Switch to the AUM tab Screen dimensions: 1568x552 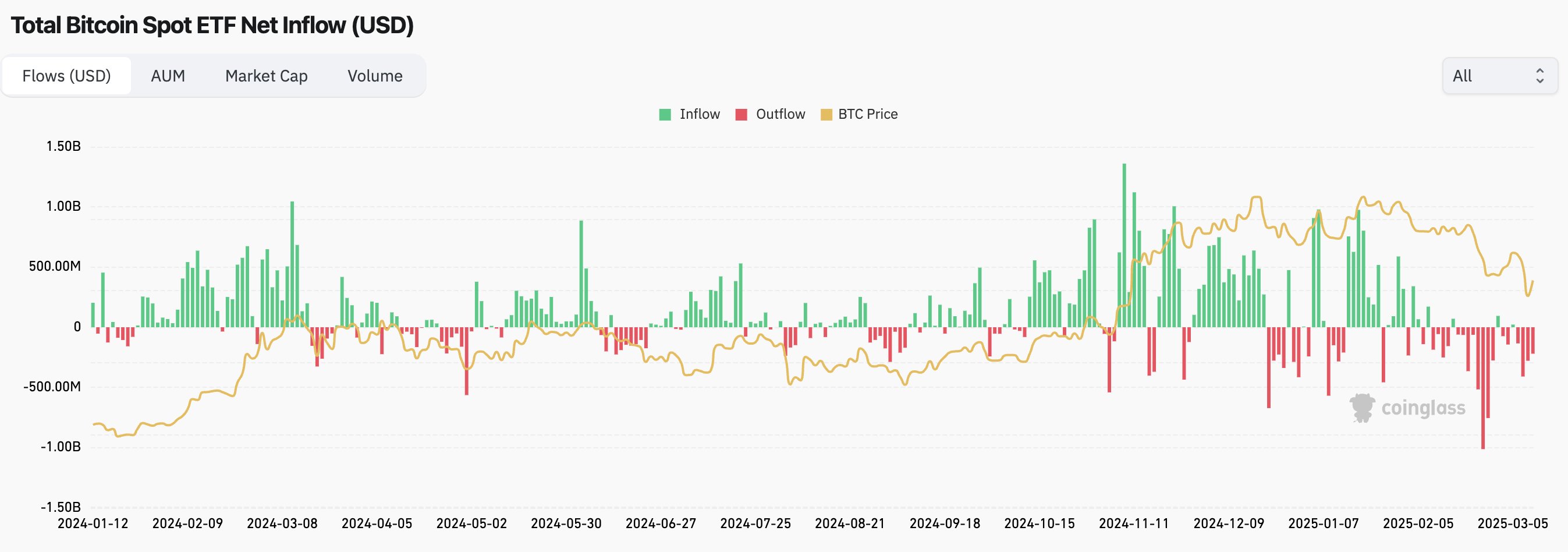click(168, 76)
